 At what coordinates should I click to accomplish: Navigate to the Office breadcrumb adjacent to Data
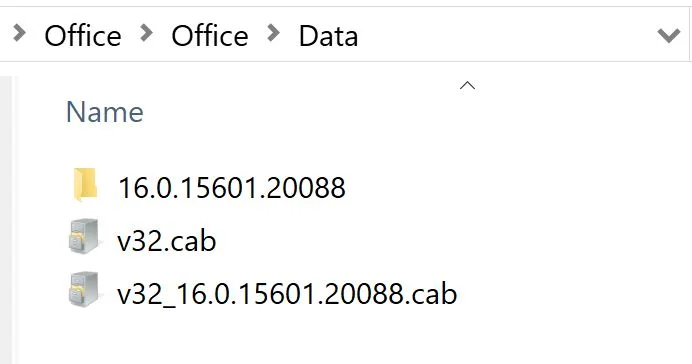click(x=210, y=36)
